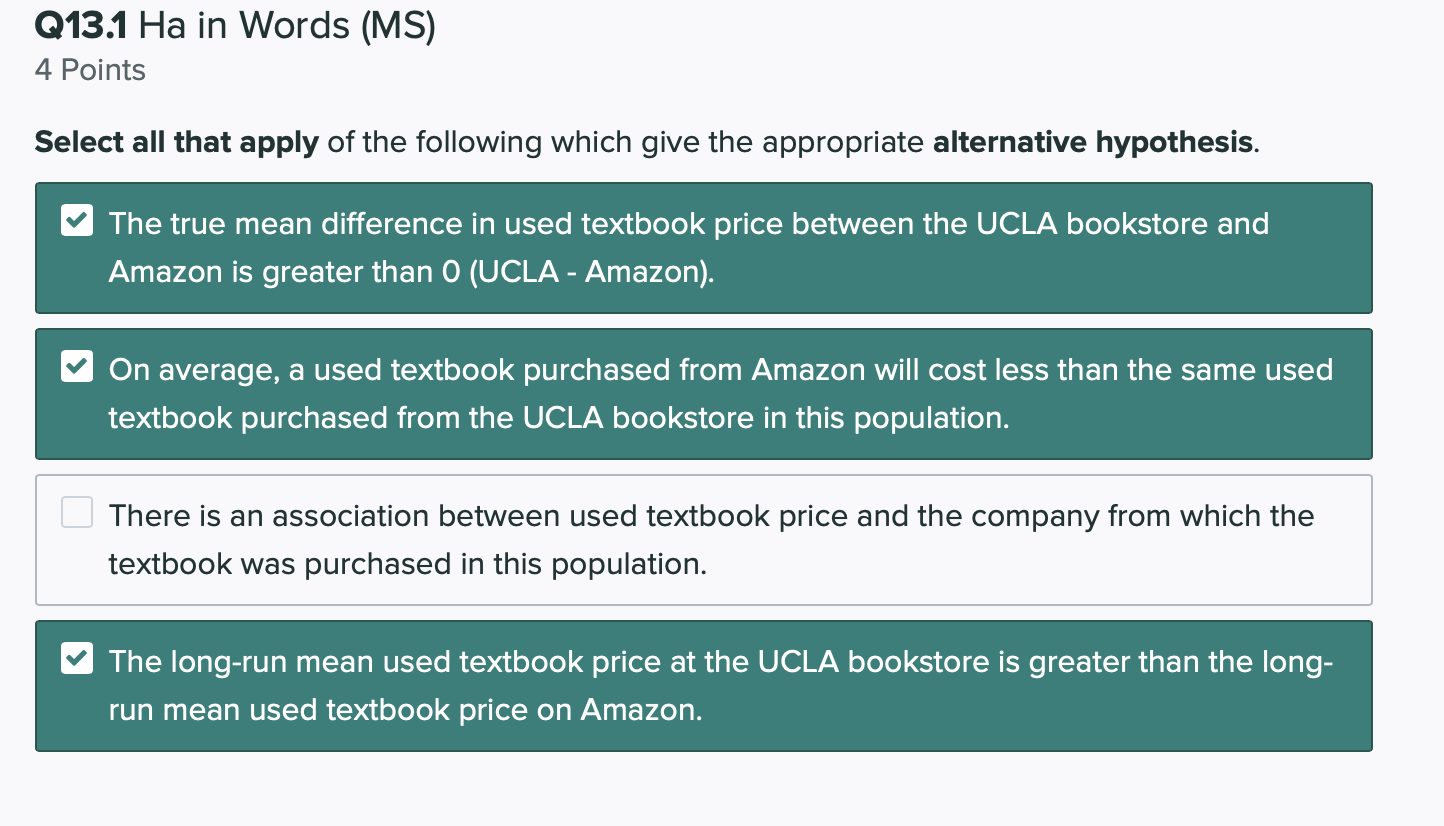This screenshot has width=1444, height=826.
Task: Uncheck the "On average, a used textbook" checkbox
Action: (76, 369)
